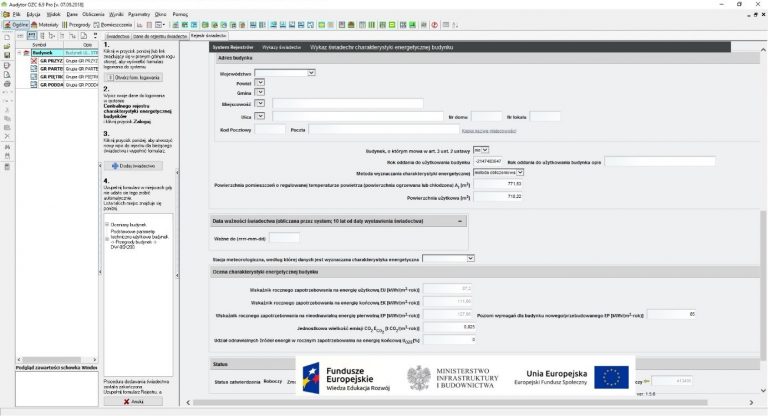Viewport: 768px width, 416px height.
Task: Select the Świadectwo tab
Action: [x=118, y=36]
